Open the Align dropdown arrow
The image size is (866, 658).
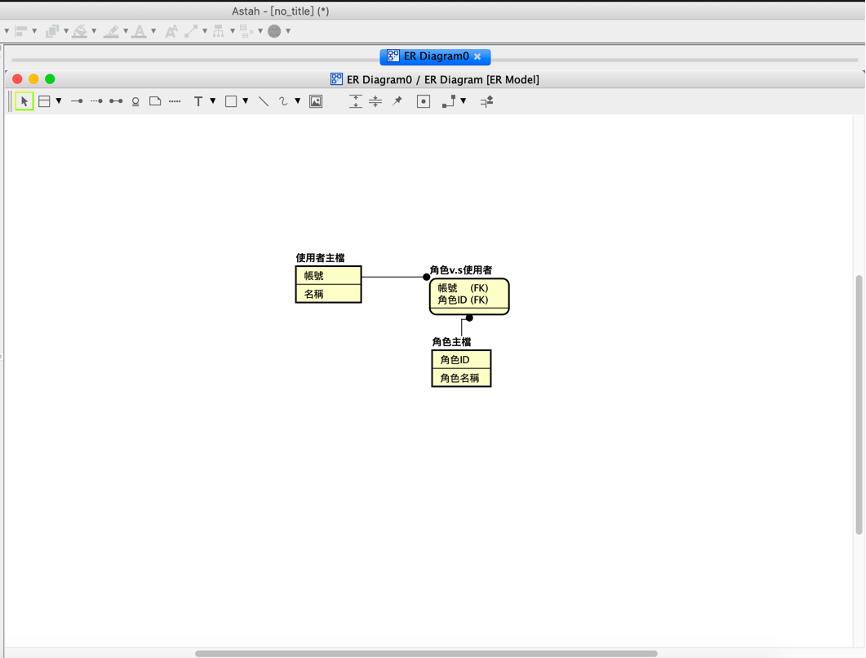click(34, 31)
